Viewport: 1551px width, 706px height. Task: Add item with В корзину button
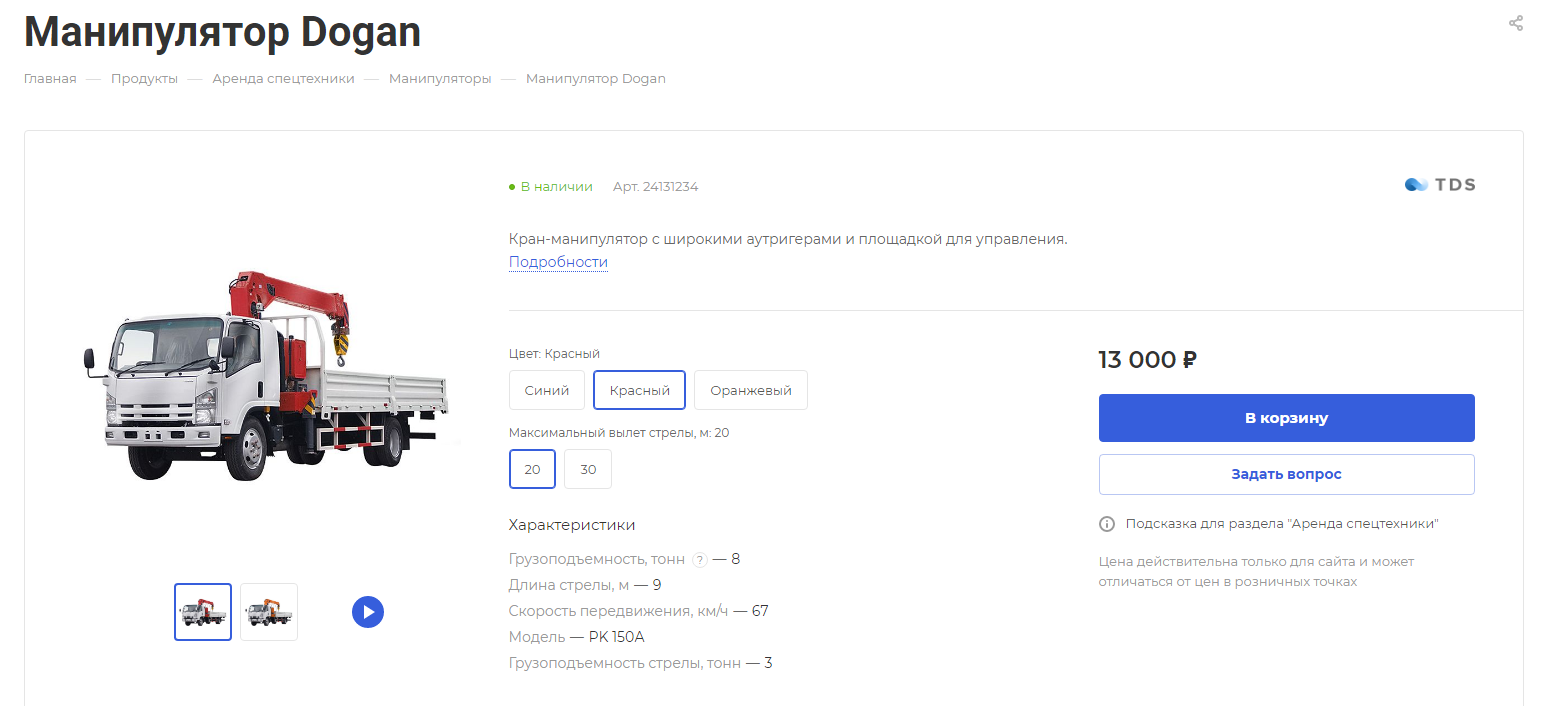(1286, 418)
